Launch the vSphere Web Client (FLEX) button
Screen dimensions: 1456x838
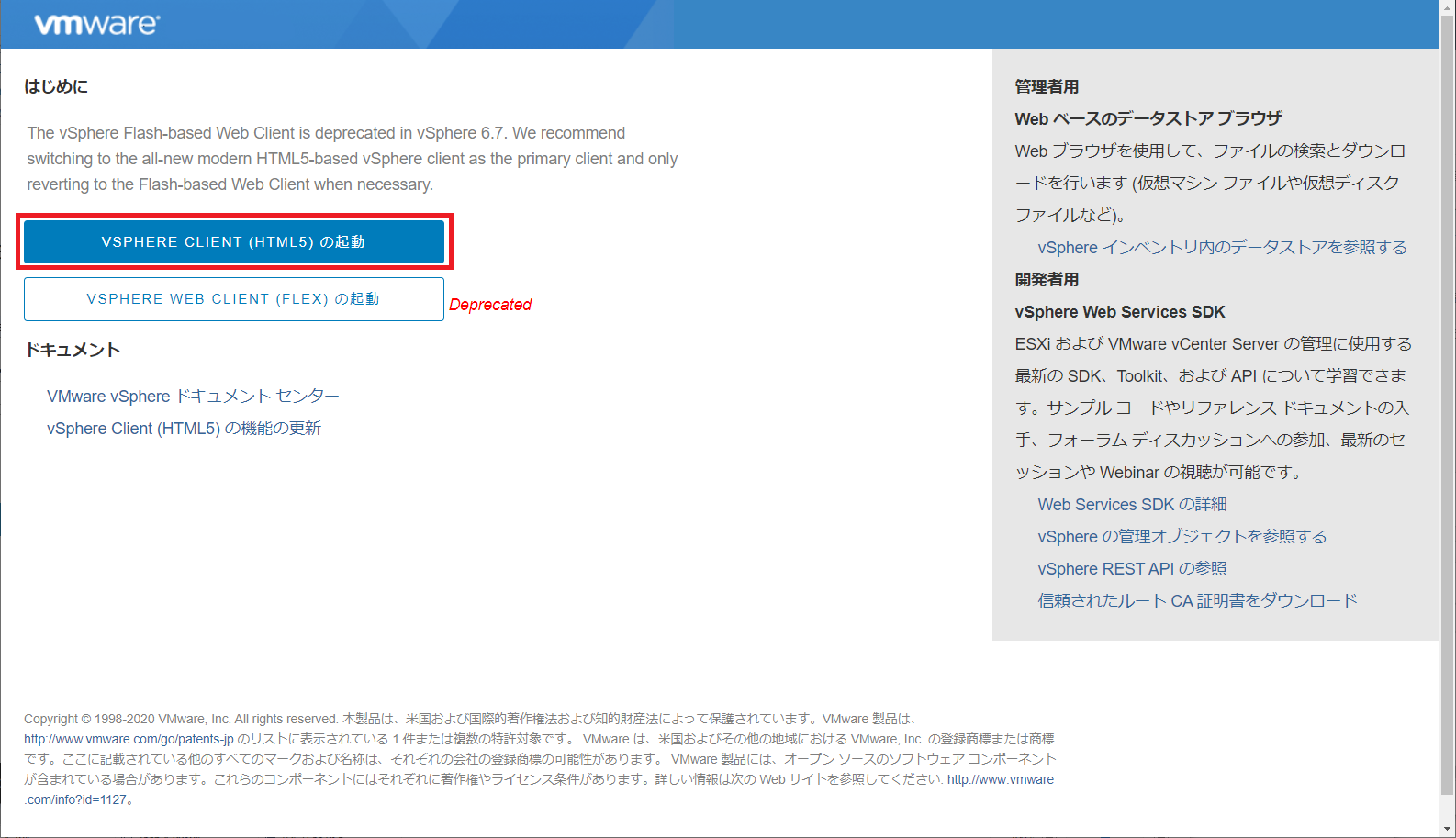[234, 299]
